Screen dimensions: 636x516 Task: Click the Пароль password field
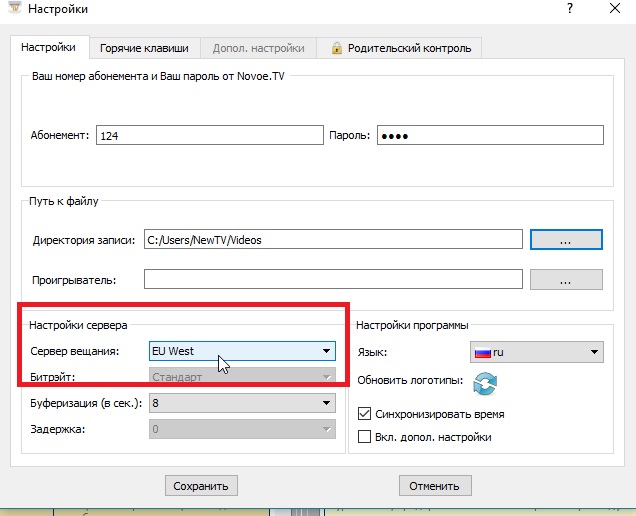490,135
